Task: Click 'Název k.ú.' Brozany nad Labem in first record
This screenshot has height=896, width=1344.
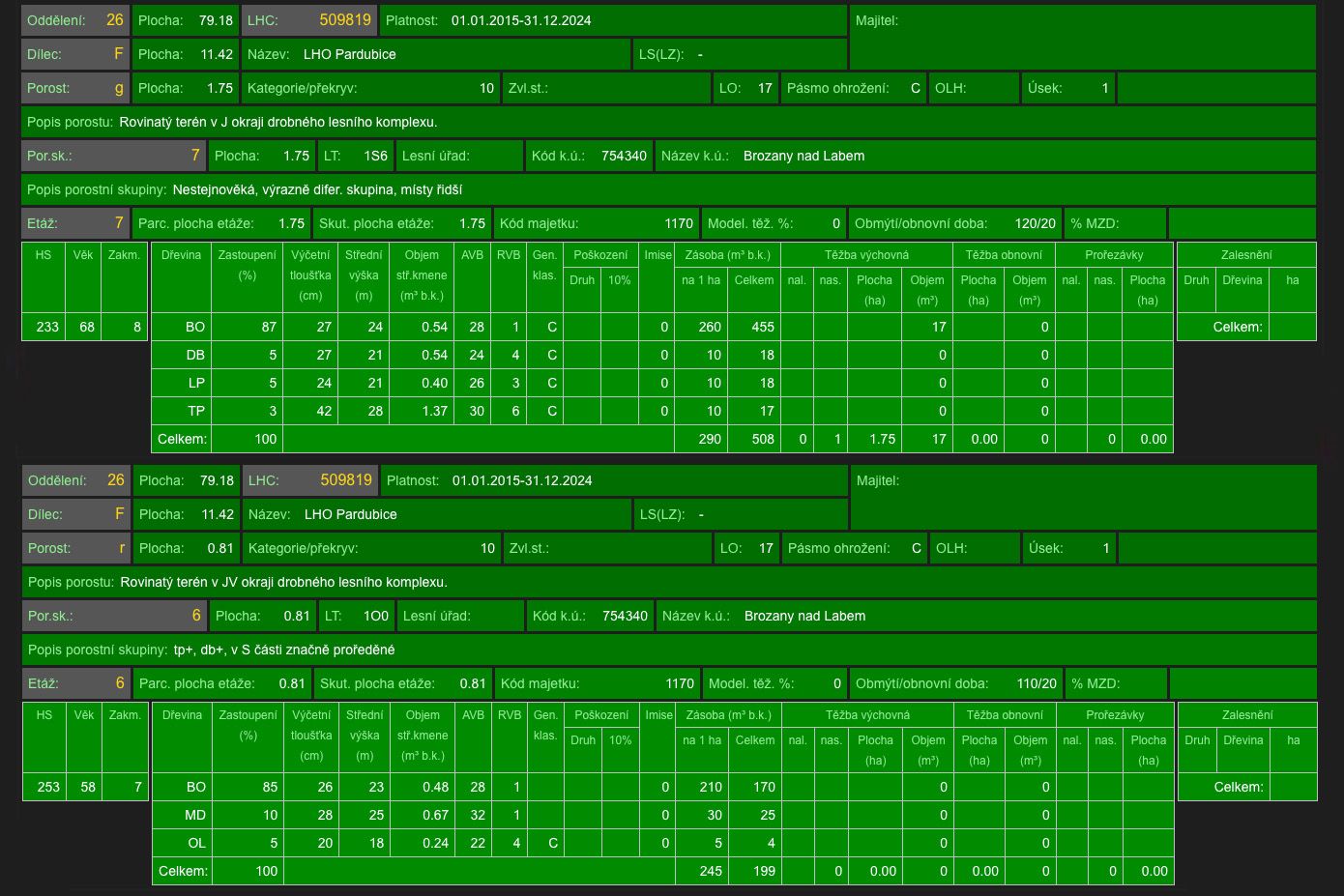Action: (x=803, y=156)
